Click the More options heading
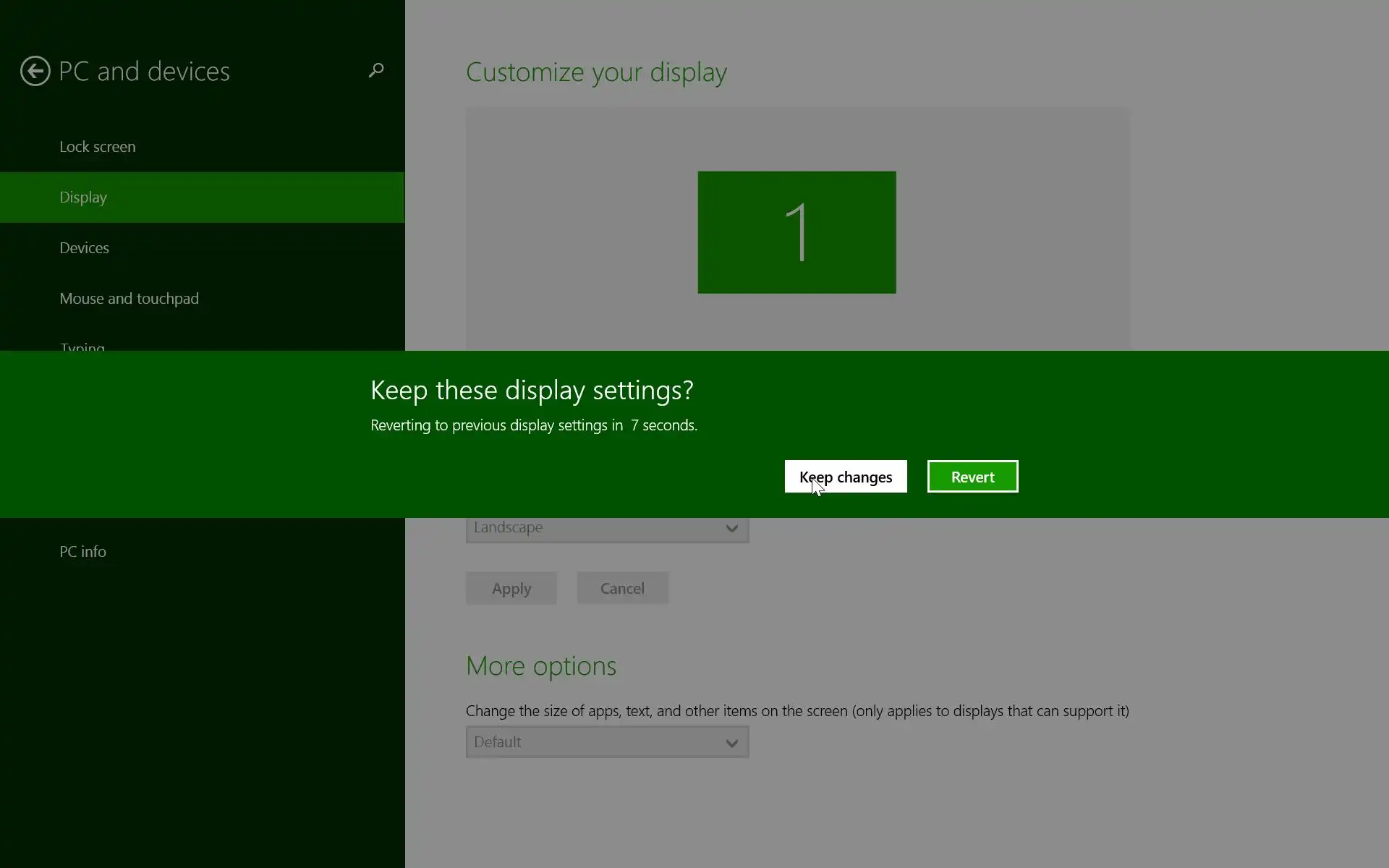Screen dimensions: 1389x868 (x=540, y=665)
